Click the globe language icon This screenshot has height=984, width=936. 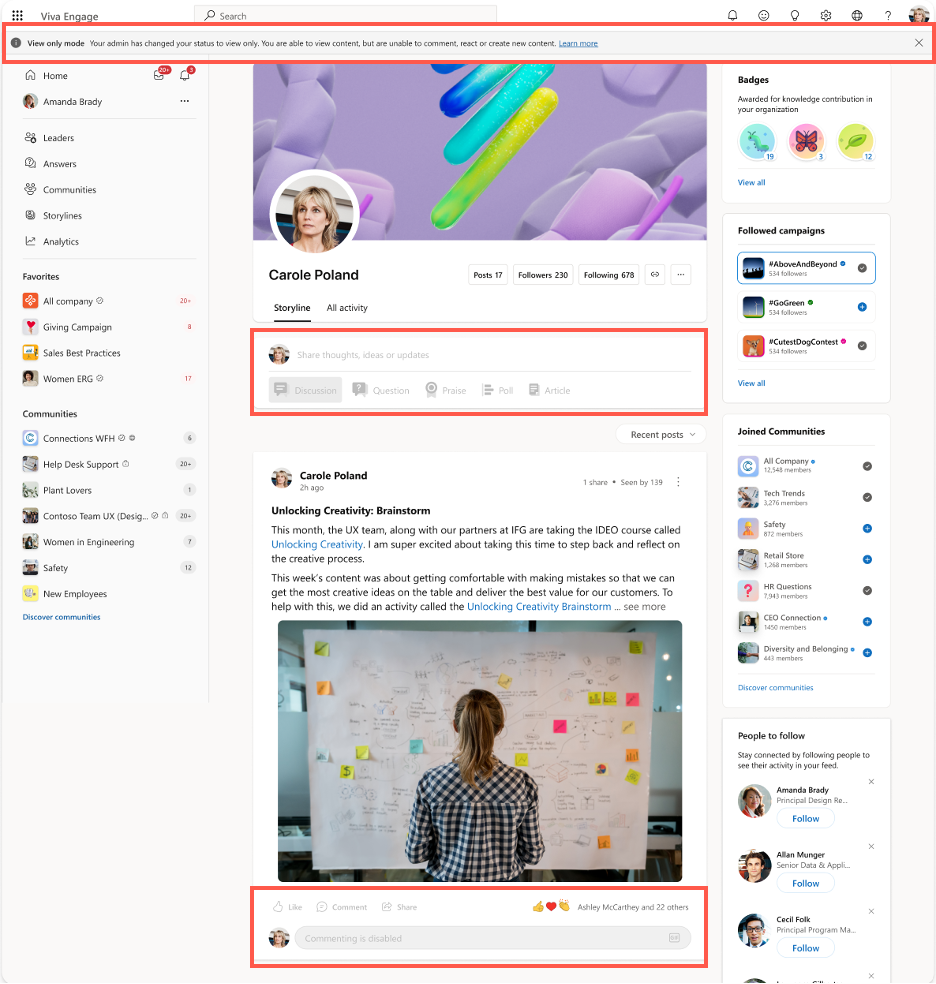pos(857,16)
